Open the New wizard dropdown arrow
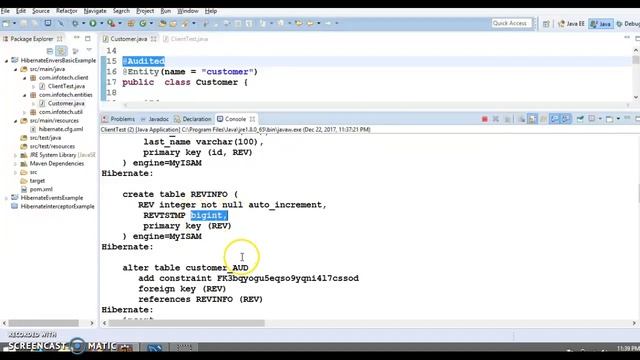Viewport: 640px width, 360px height. [14, 23]
